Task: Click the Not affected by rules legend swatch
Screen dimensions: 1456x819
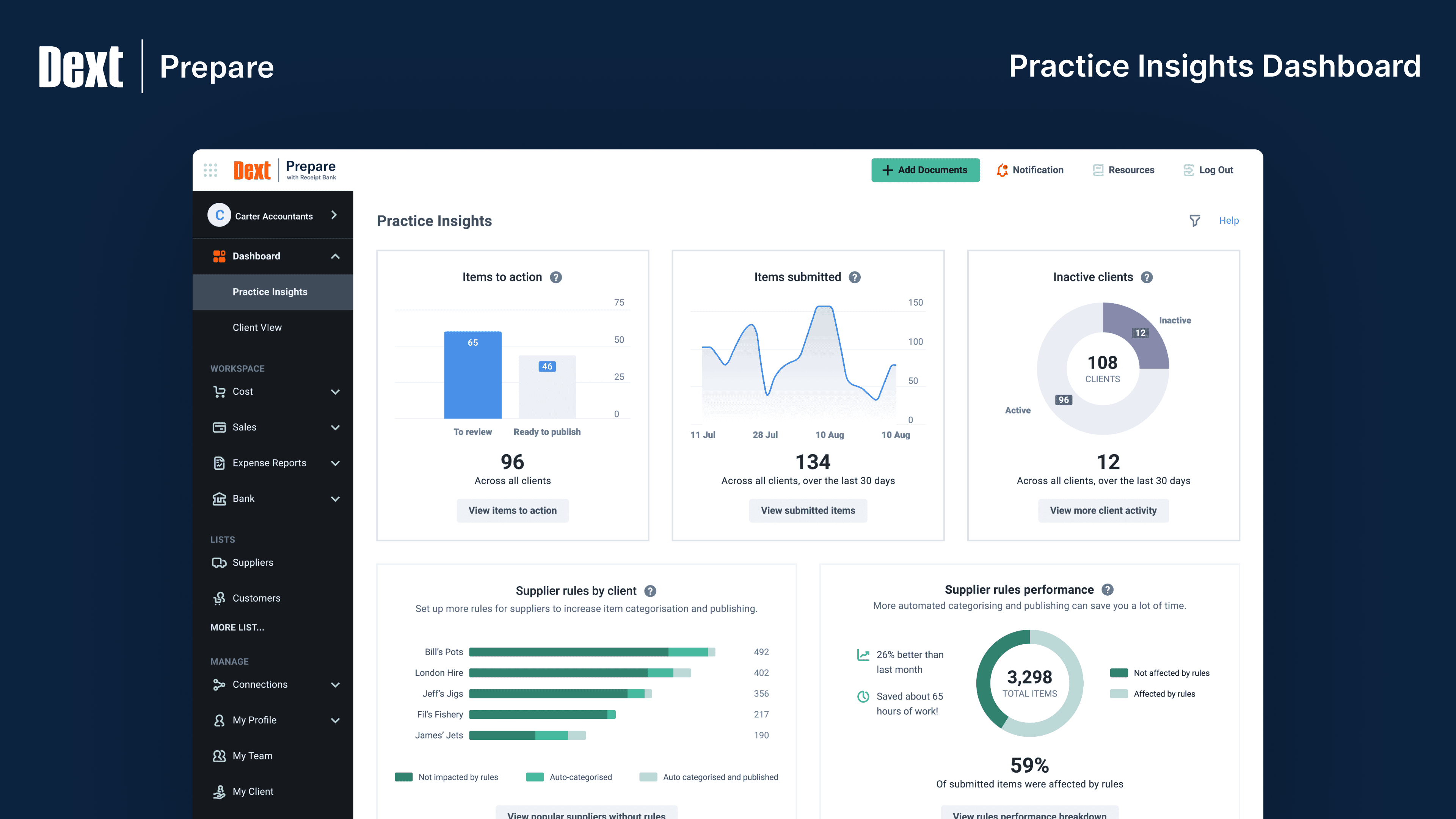Action: [1119, 673]
